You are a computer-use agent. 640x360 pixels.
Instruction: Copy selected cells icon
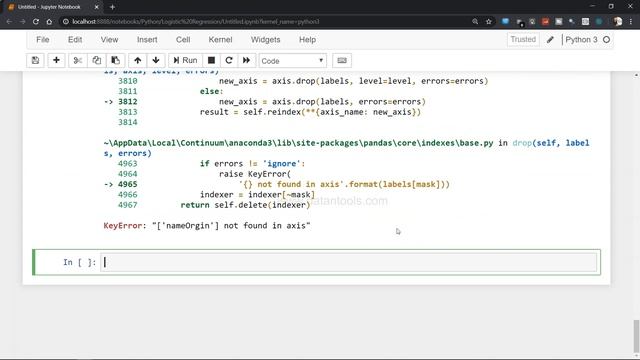point(96,60)
